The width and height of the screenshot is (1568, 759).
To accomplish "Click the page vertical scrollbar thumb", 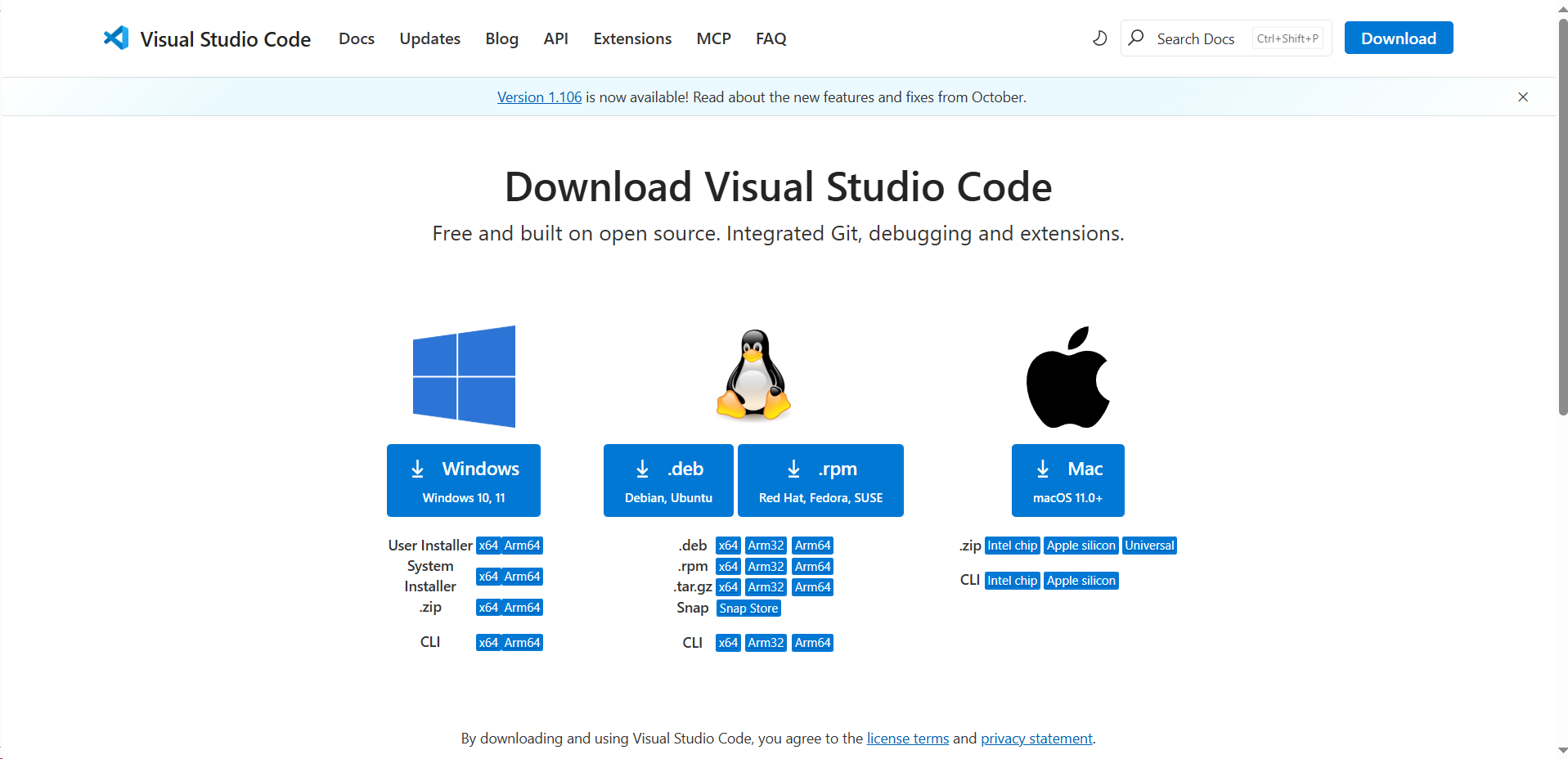I will tap(1562, 217).
